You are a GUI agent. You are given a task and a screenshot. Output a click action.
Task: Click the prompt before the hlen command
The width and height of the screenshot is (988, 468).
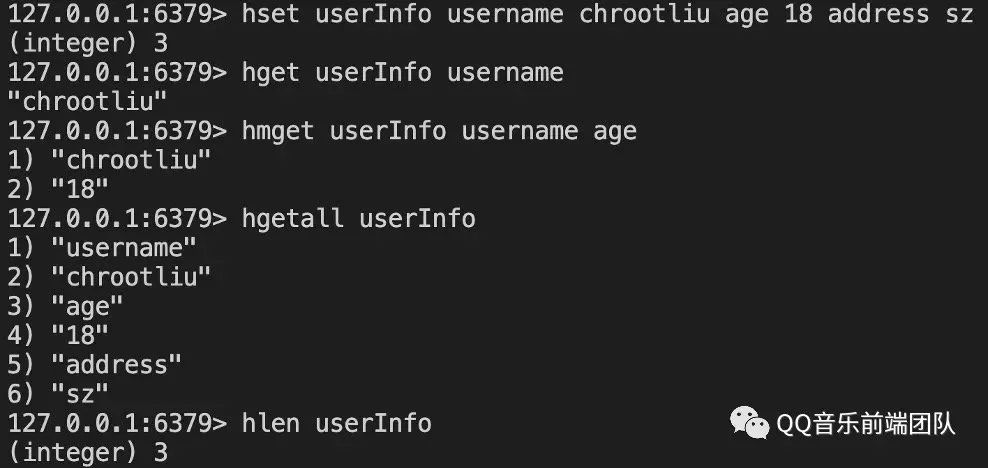[116, 422]
